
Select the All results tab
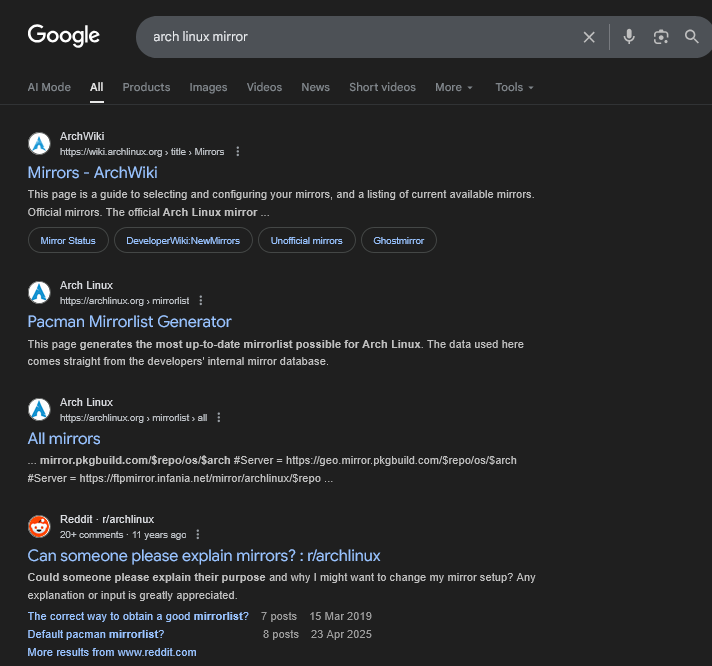coord(96,87)
